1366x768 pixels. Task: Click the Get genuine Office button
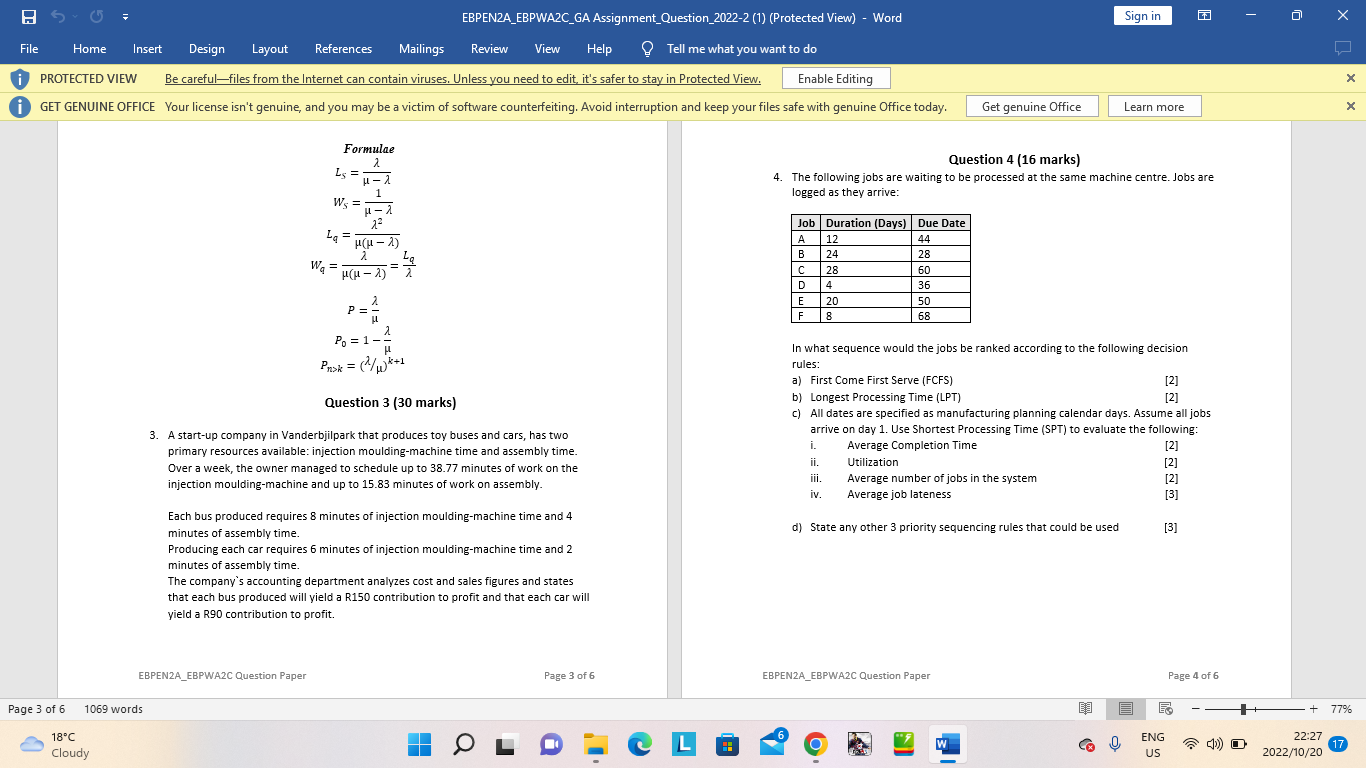(1032, 106)
